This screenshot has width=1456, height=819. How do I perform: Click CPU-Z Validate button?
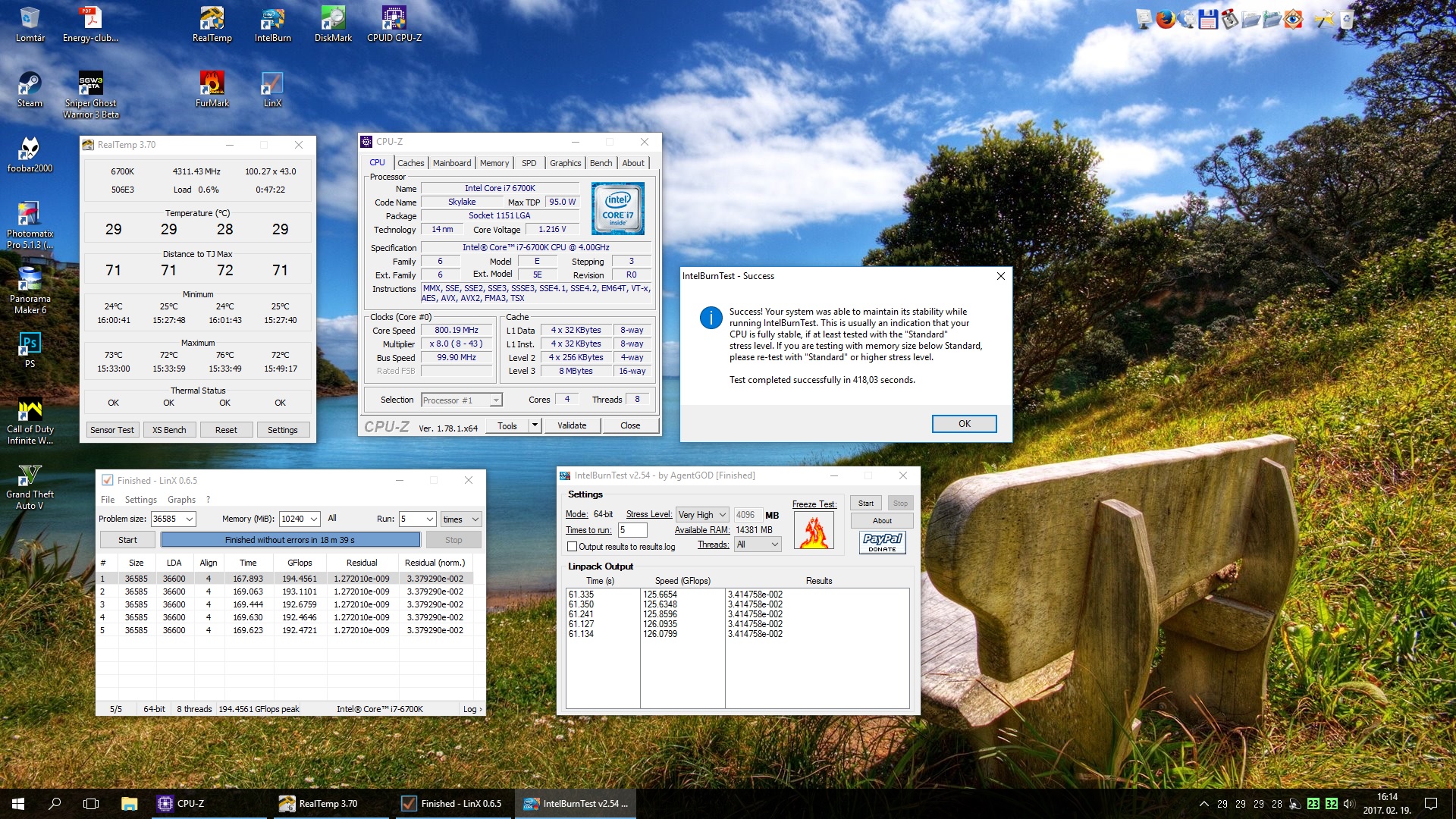(x=572, y=425)
